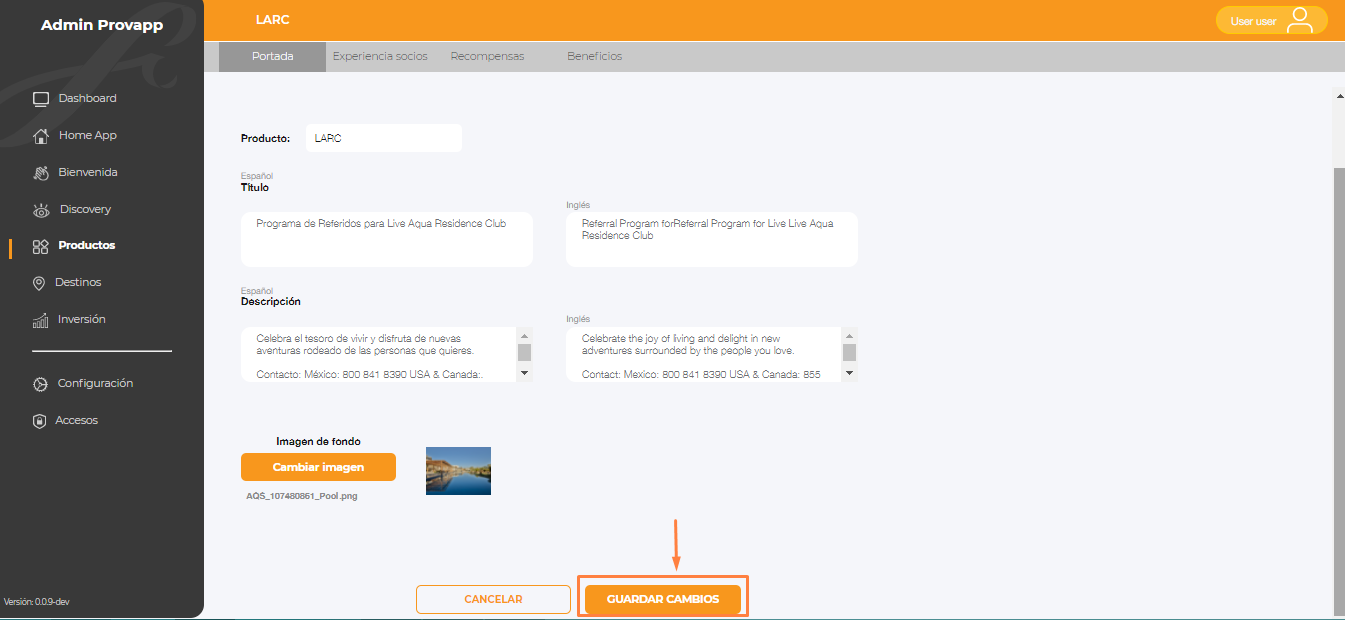Click GUARDAR CAMBIOS to save
Screen dimensions: 1345x620
663,599
